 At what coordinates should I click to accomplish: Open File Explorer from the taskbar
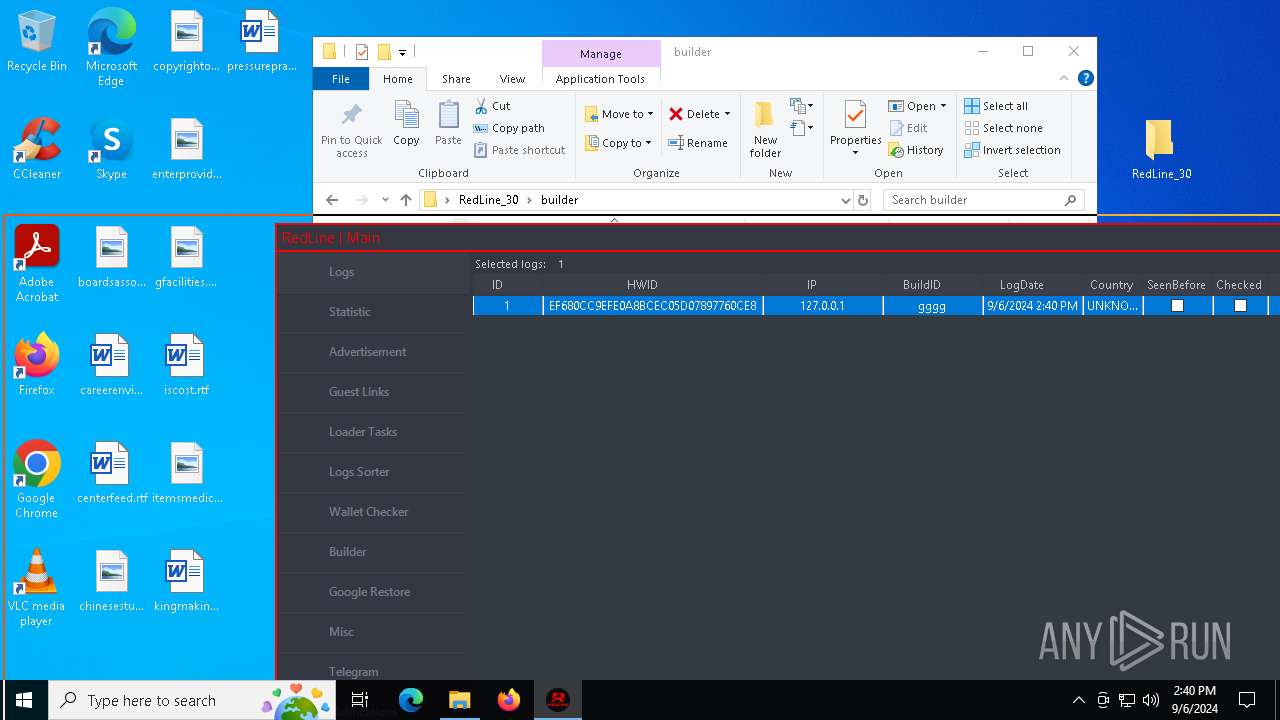(x=459, y=700)
